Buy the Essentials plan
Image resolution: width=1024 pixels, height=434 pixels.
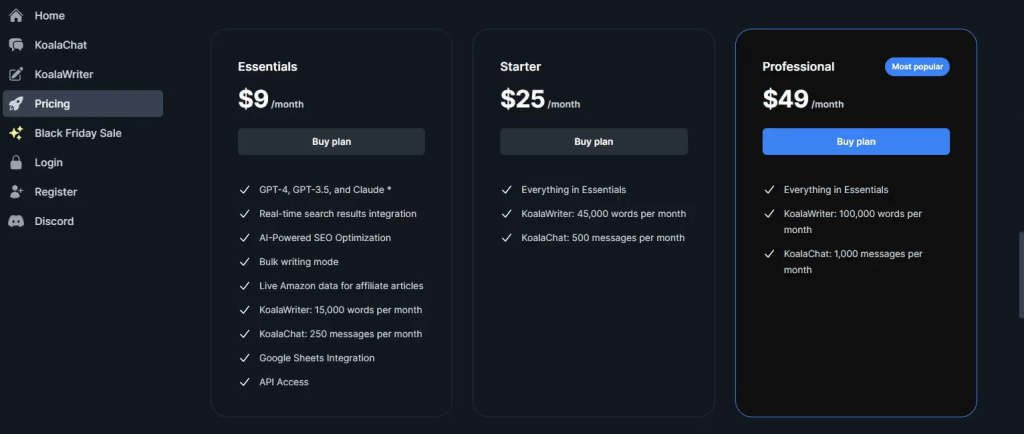pyautogui.click(x=331, y=142)
